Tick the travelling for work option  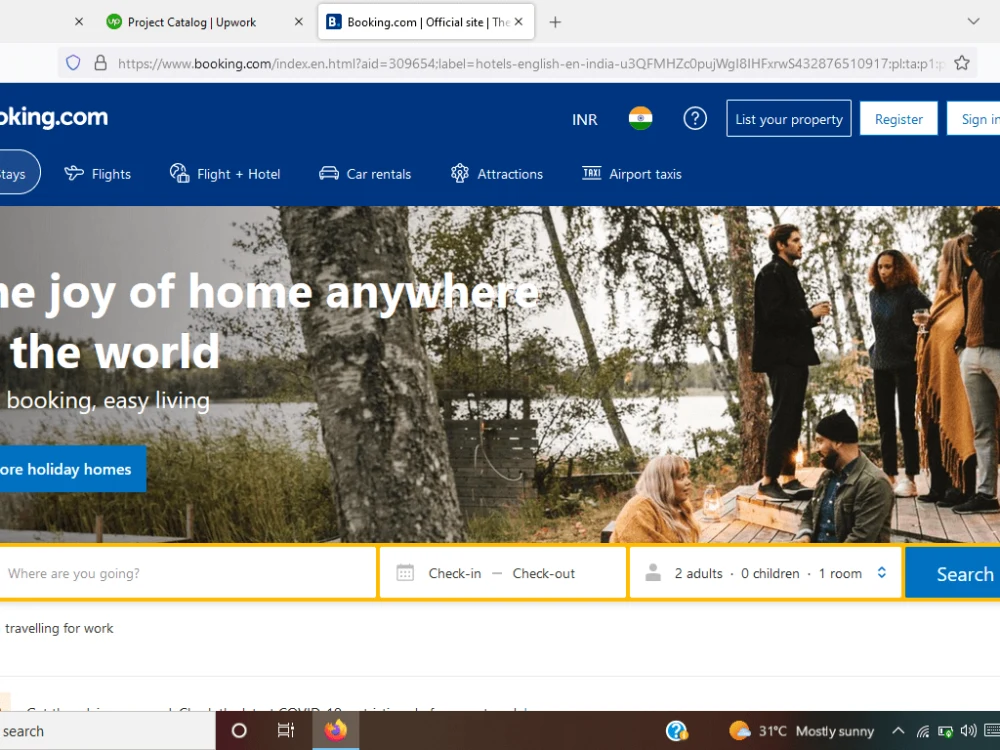coord(59,628)
